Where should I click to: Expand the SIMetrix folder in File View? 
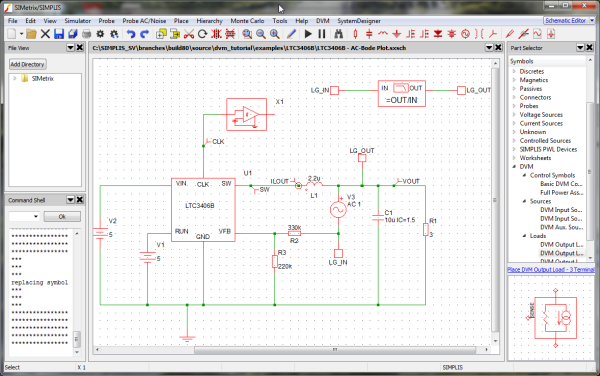[15, 78]
